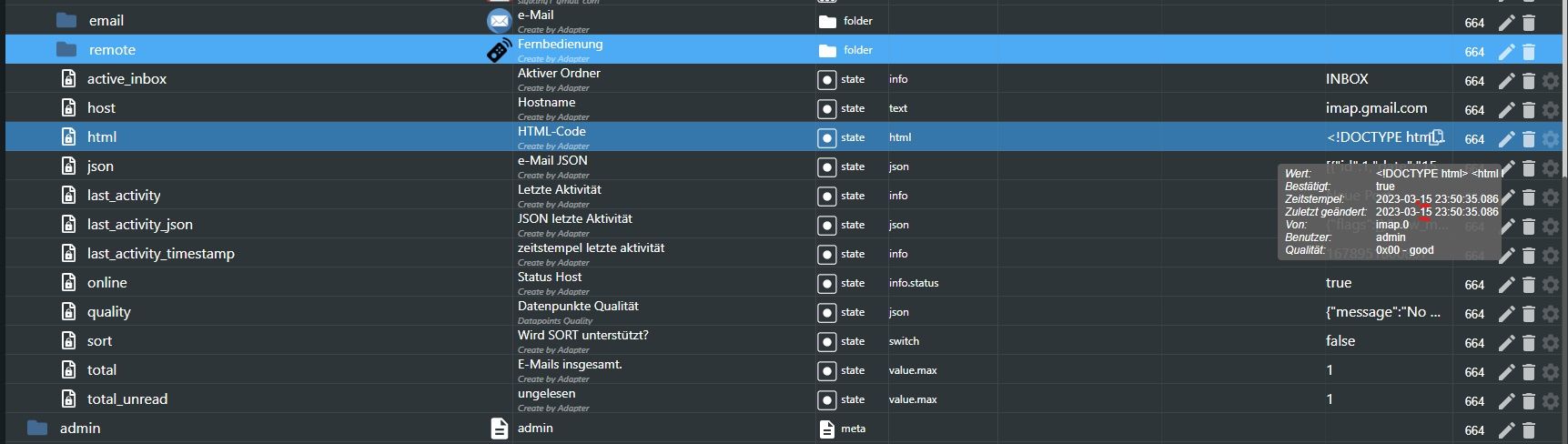1568x444 pixels.
Task: Delete the sort state
Action: (1529, 343)
